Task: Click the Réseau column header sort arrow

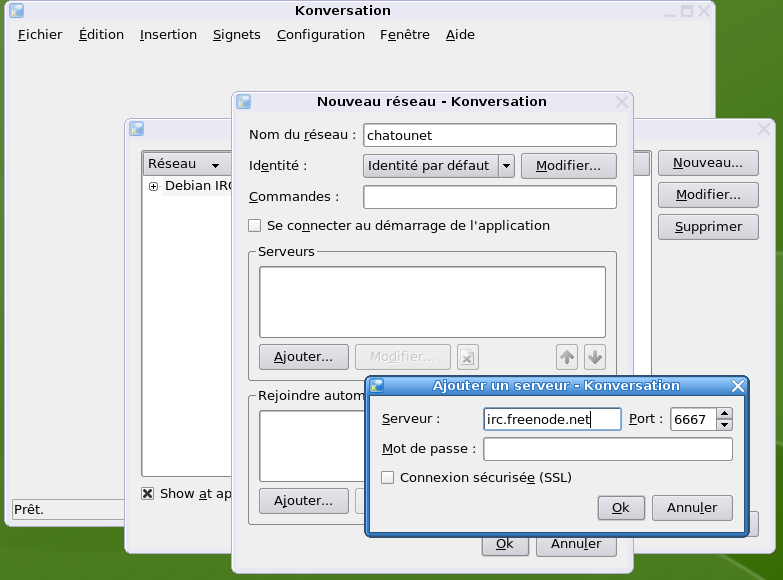Action: pos(215,165)
